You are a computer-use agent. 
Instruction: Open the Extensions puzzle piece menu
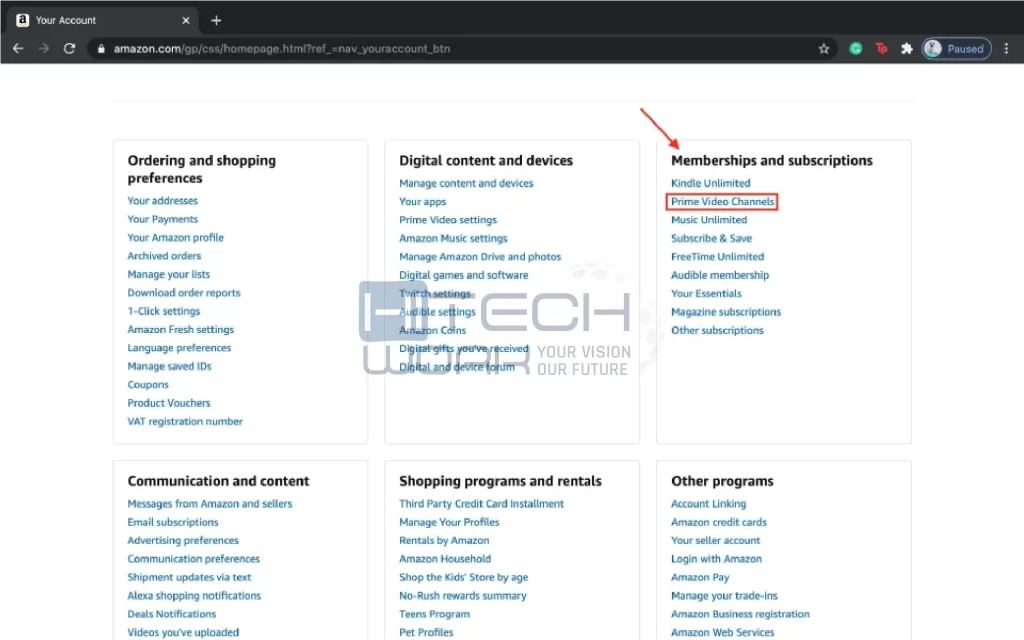click(x=906, y=48)
